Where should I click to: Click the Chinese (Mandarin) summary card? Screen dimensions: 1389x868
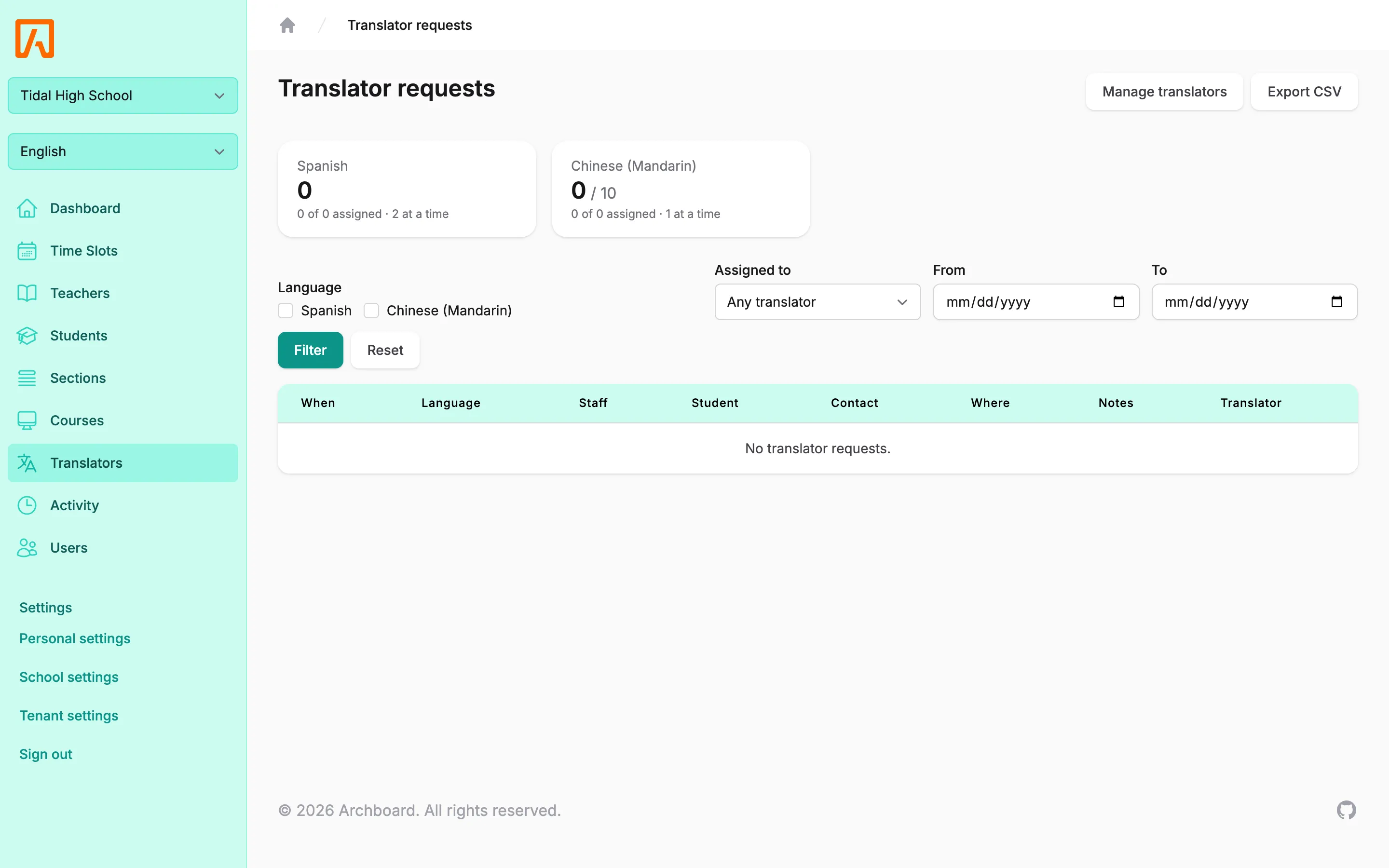click(x=681, y=190)
